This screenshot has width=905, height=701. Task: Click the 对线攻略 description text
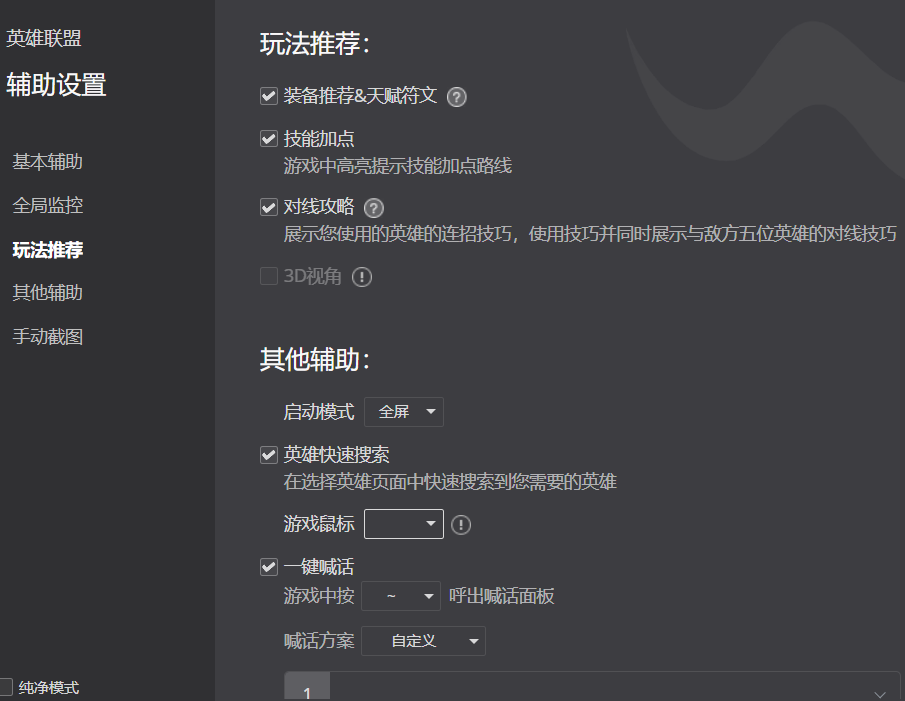click(x=590, y=234)
